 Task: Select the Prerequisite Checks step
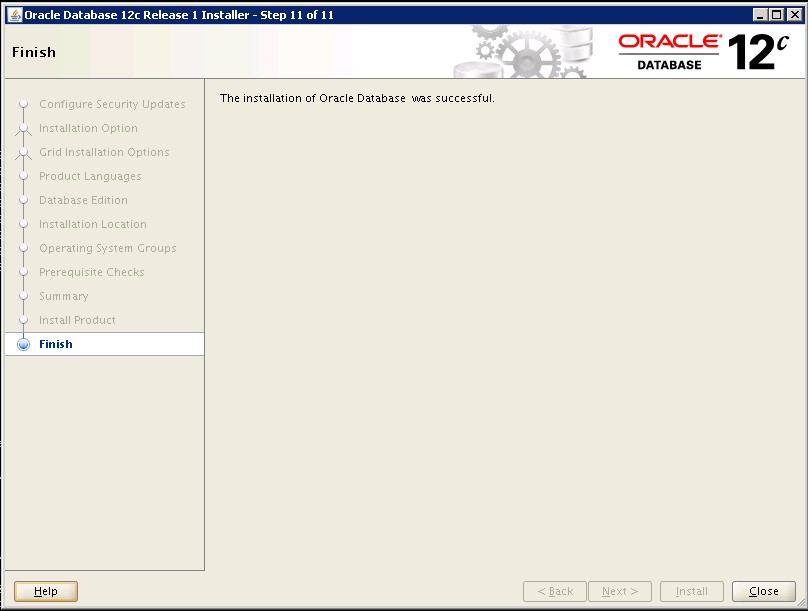point(92,272)
